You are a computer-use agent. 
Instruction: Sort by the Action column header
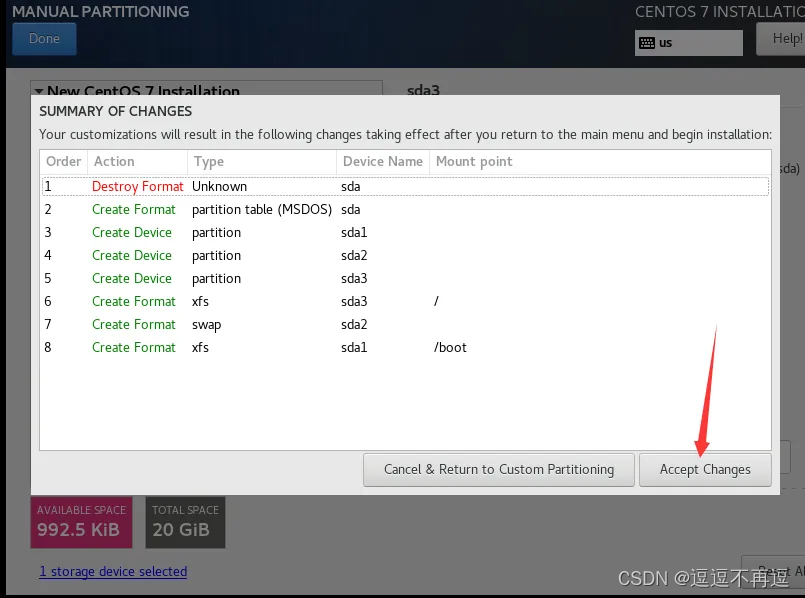coord(138,162)
